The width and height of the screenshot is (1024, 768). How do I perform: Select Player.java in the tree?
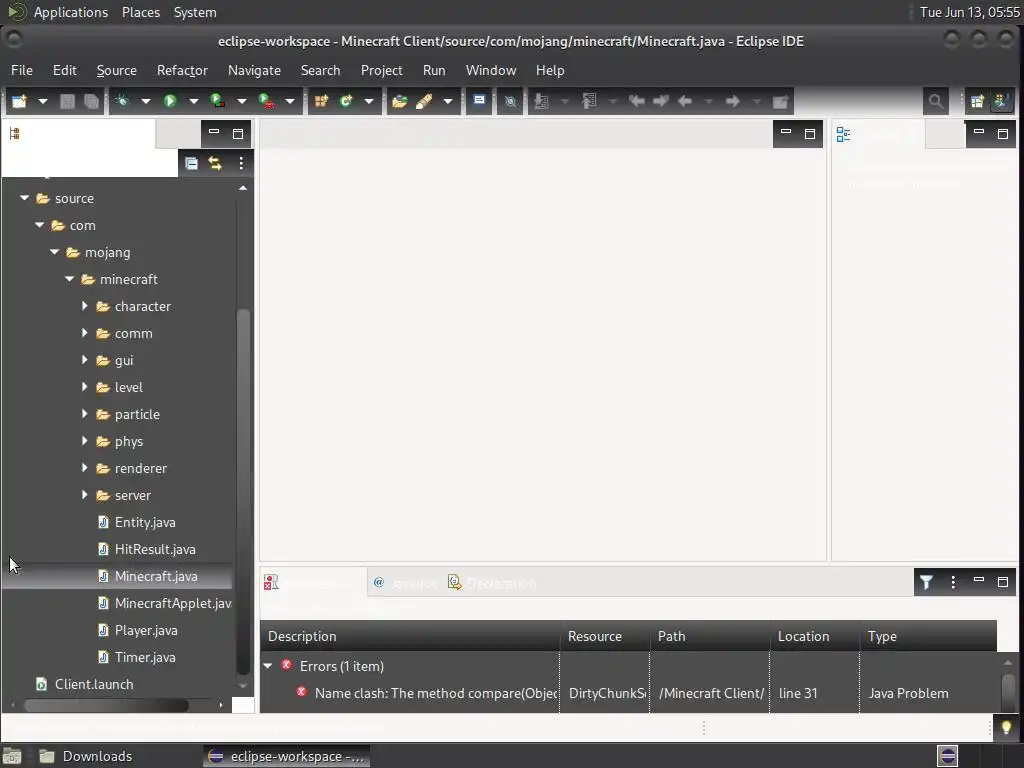coord(146,630)
